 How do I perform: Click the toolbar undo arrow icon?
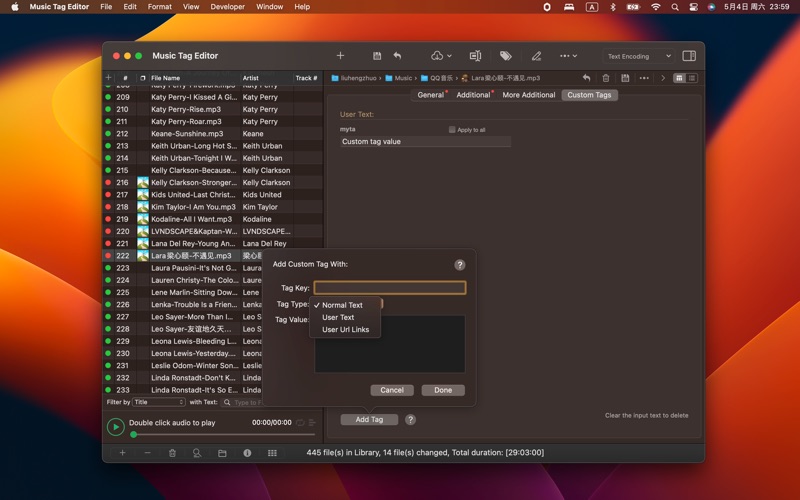pos(397,56)
